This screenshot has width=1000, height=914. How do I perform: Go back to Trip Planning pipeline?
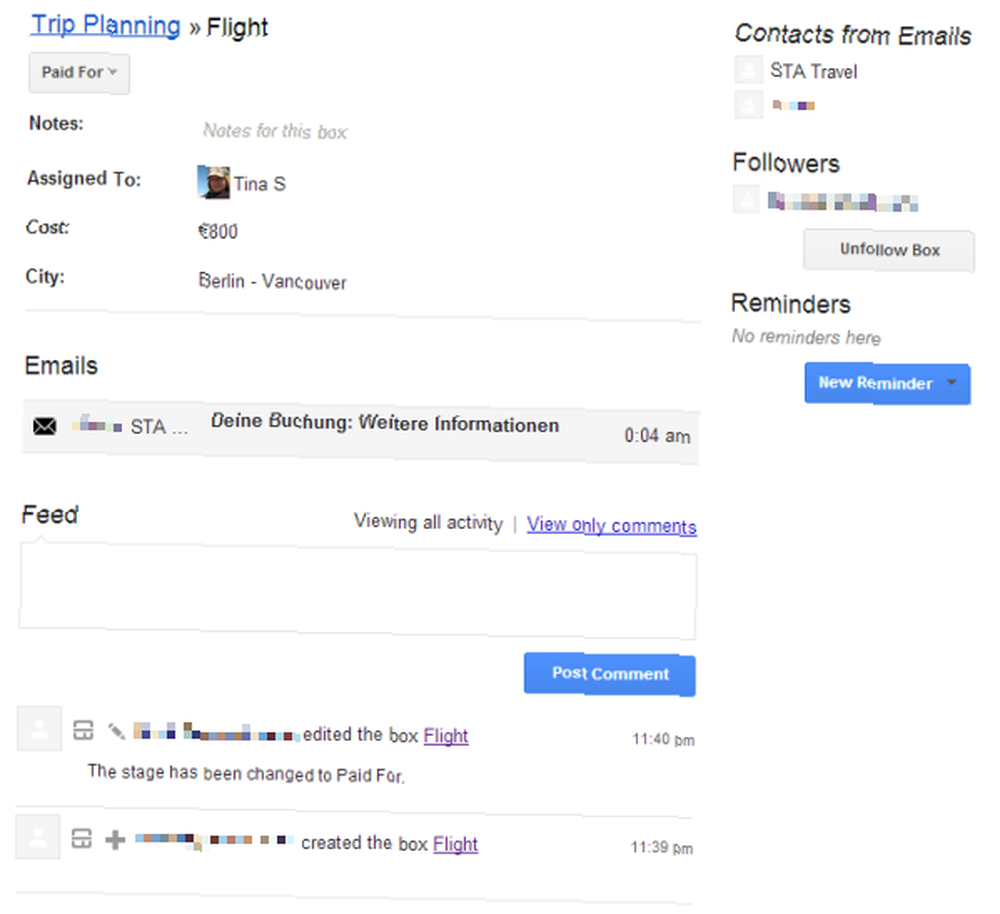point(106,26)
